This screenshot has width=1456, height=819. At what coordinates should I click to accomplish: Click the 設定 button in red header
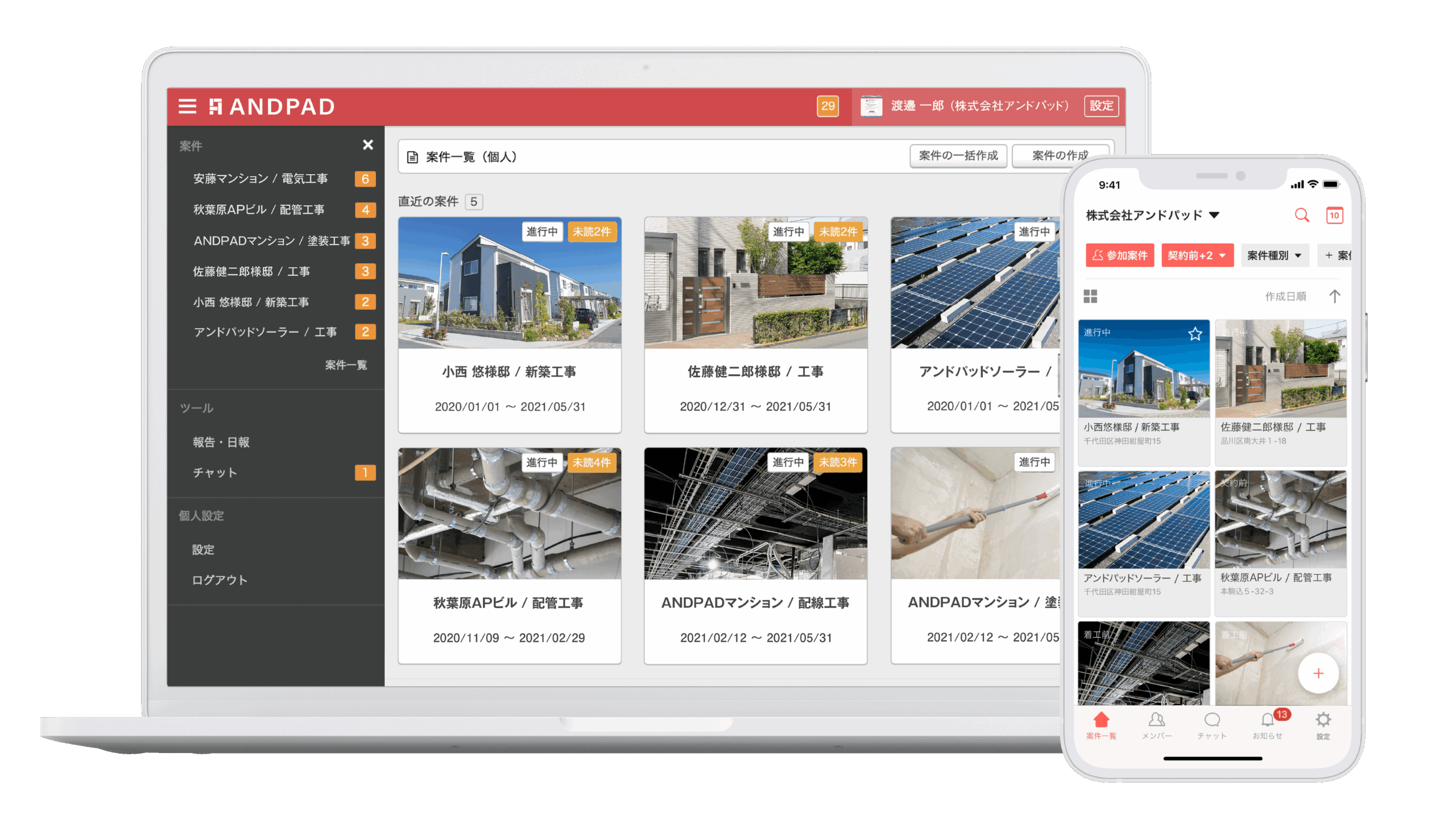coord(1101,106)
